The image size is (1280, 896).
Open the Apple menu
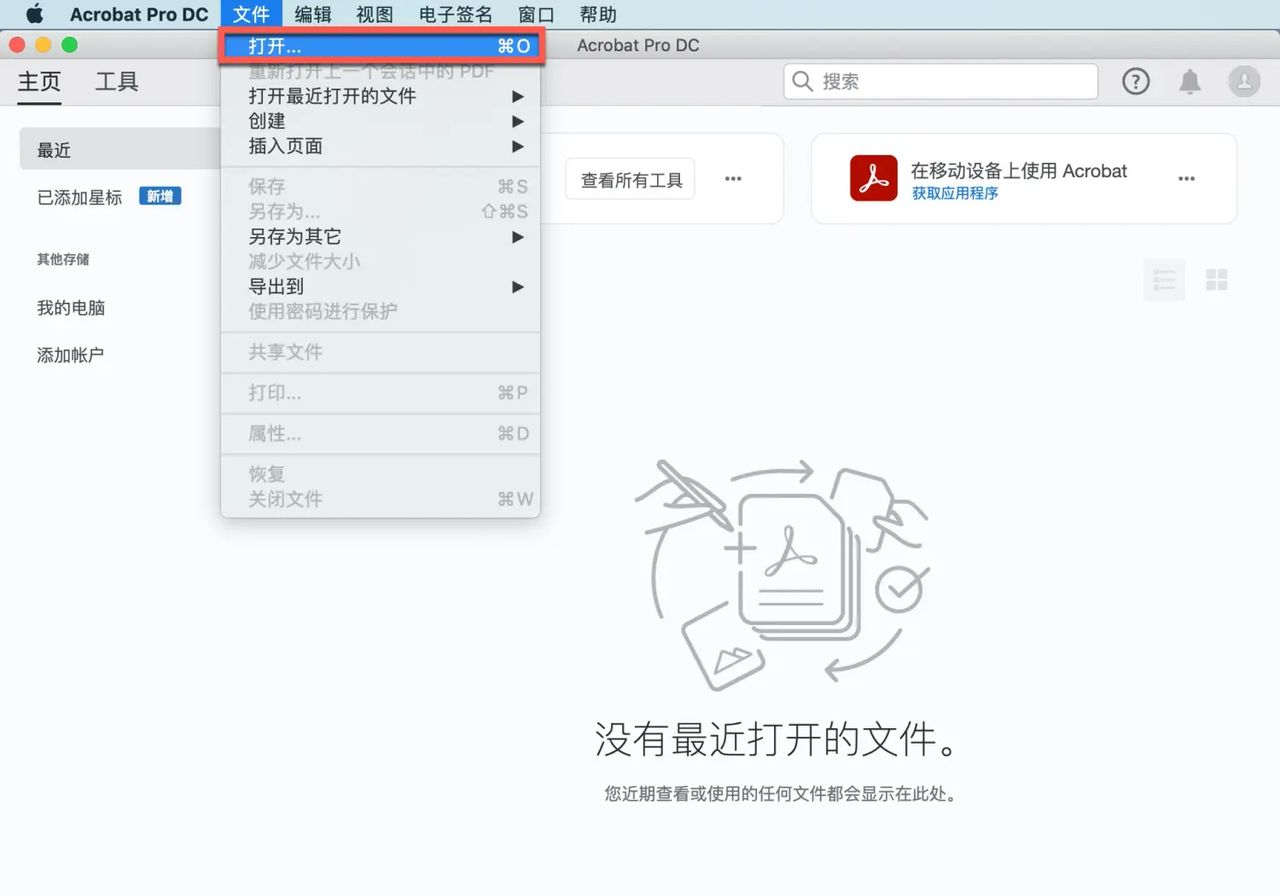click(x=35, y=14)
